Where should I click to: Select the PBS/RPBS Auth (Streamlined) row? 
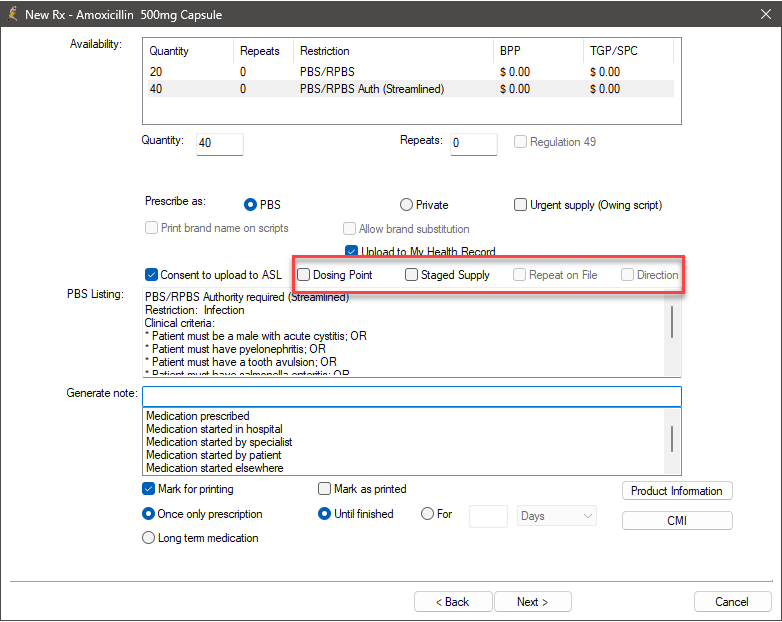(411, 89)
